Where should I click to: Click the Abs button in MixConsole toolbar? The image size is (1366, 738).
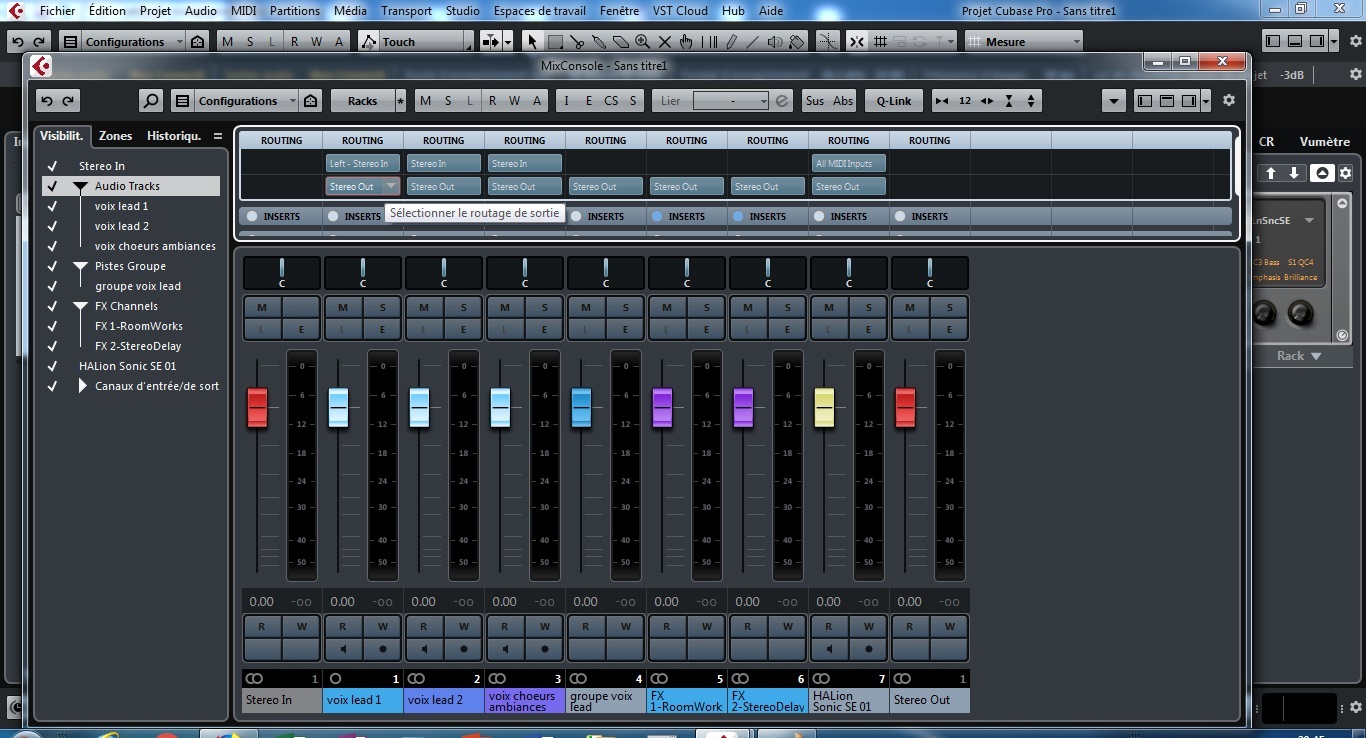[843, 101]
